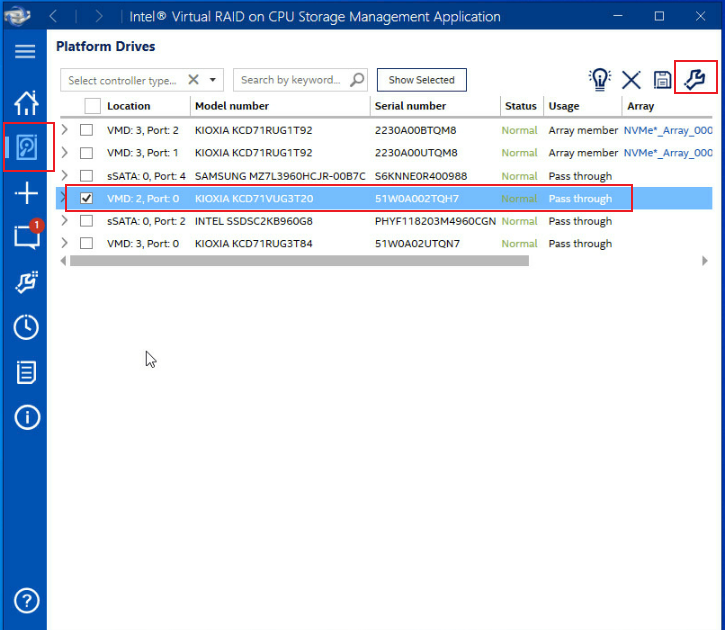The height and width of the screenshot is (630, 725).
Task: Select the INTEL SSDSC2KB960G8 model cell
Action: click(253, 221)
